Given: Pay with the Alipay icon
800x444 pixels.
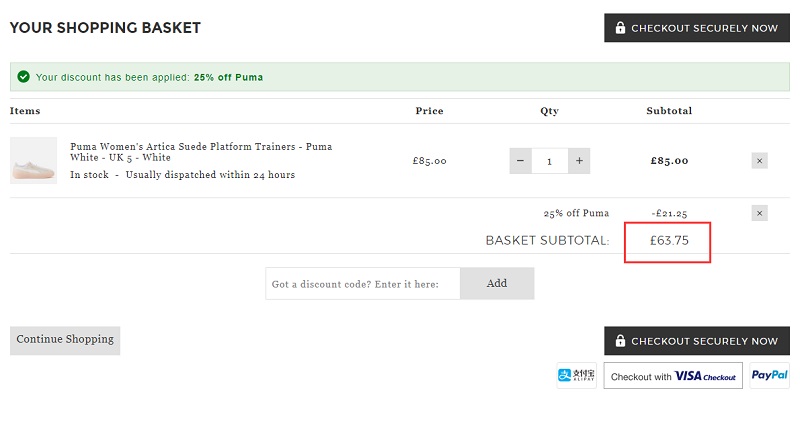Looking at the screenshot, I should point(577,376).
